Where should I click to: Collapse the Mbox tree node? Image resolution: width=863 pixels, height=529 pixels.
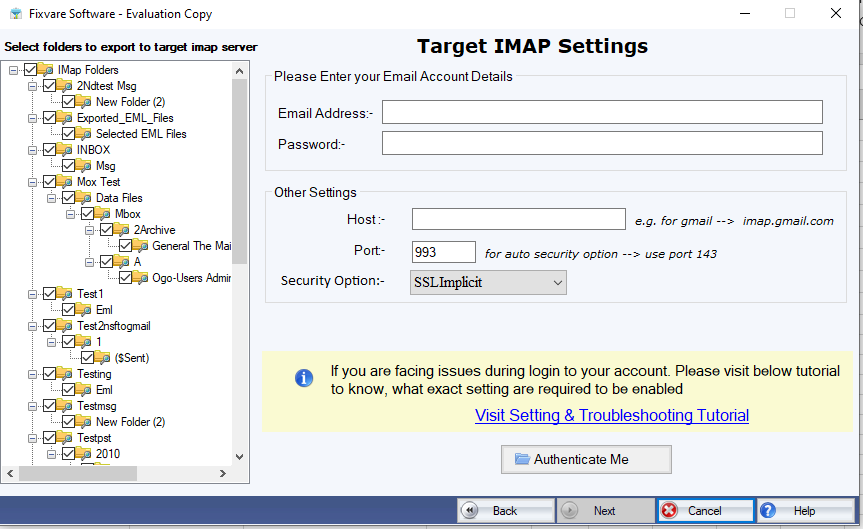tap(70, 214)
